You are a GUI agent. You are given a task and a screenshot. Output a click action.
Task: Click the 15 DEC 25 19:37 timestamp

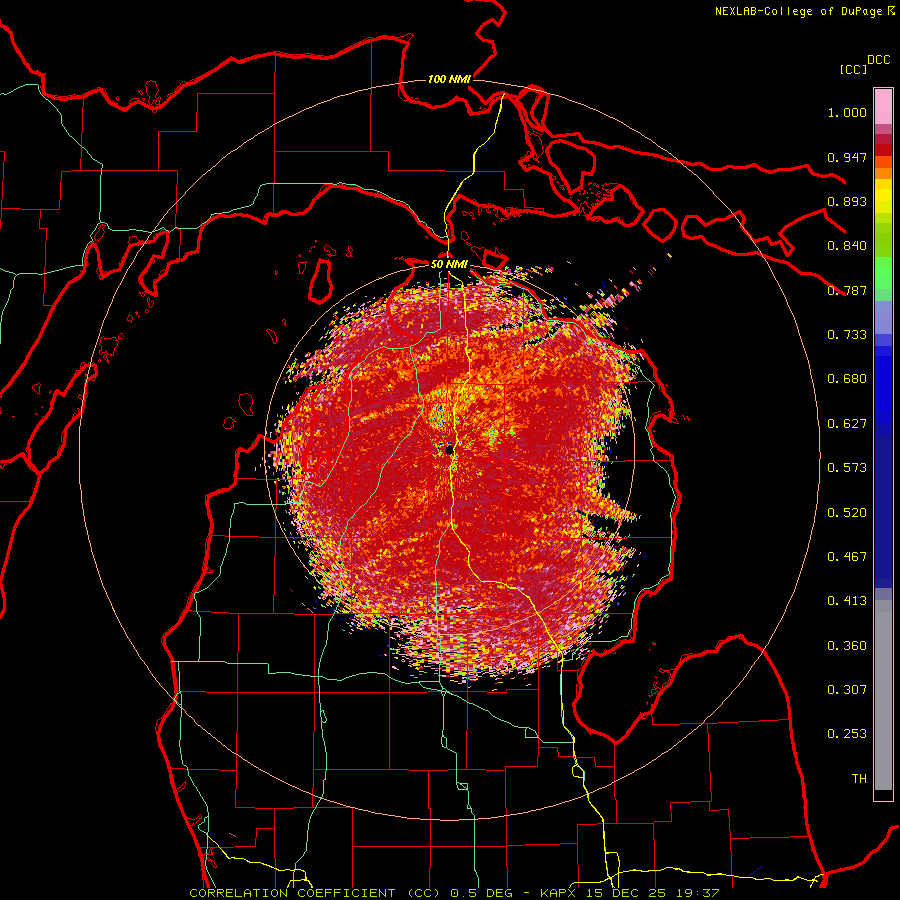tap(652, 893)
